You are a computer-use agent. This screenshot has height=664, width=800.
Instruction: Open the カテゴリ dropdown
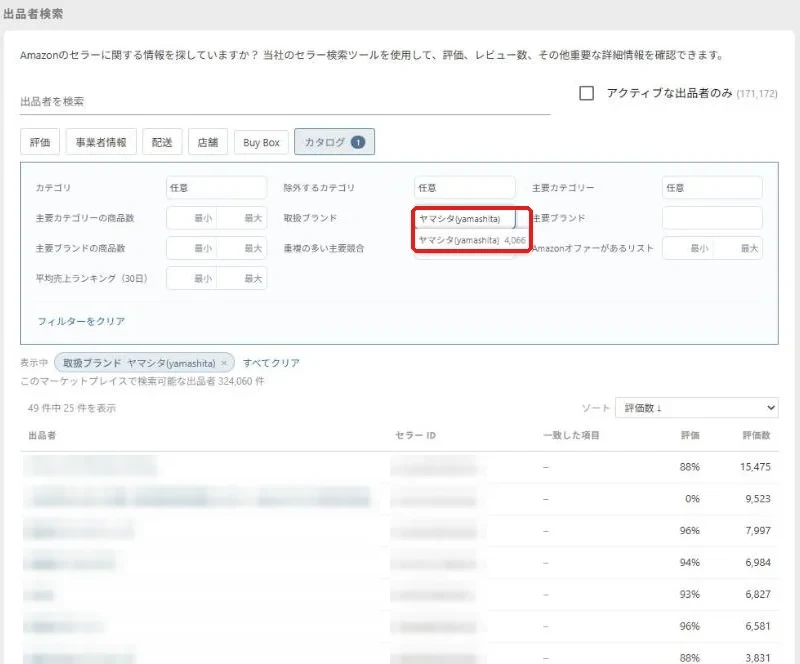point(216,188)
